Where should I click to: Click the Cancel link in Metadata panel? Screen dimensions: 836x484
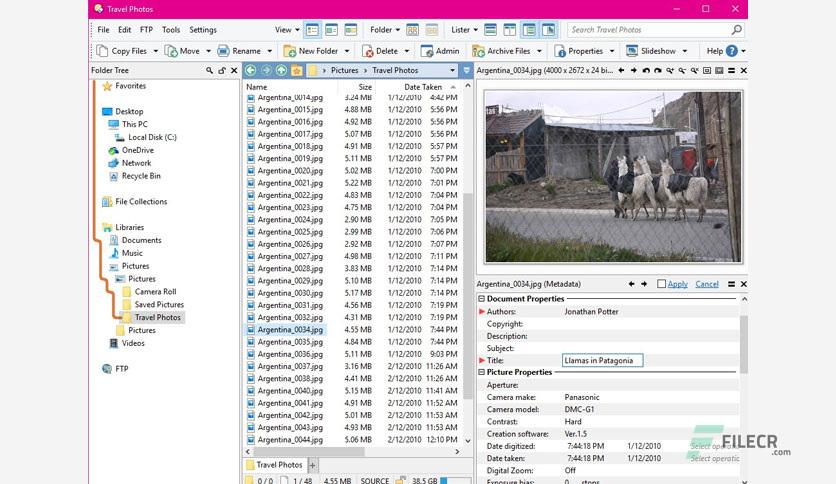coord(707,284)
